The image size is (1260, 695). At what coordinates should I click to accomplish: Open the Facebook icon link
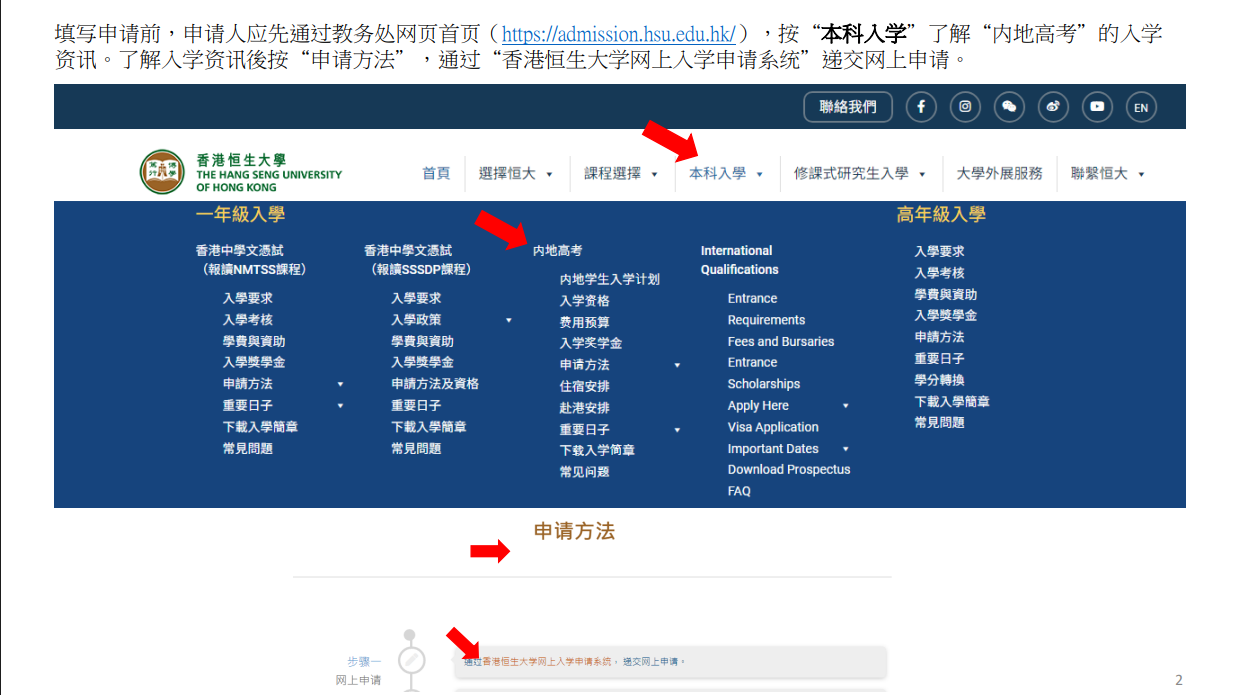point(921,107)
